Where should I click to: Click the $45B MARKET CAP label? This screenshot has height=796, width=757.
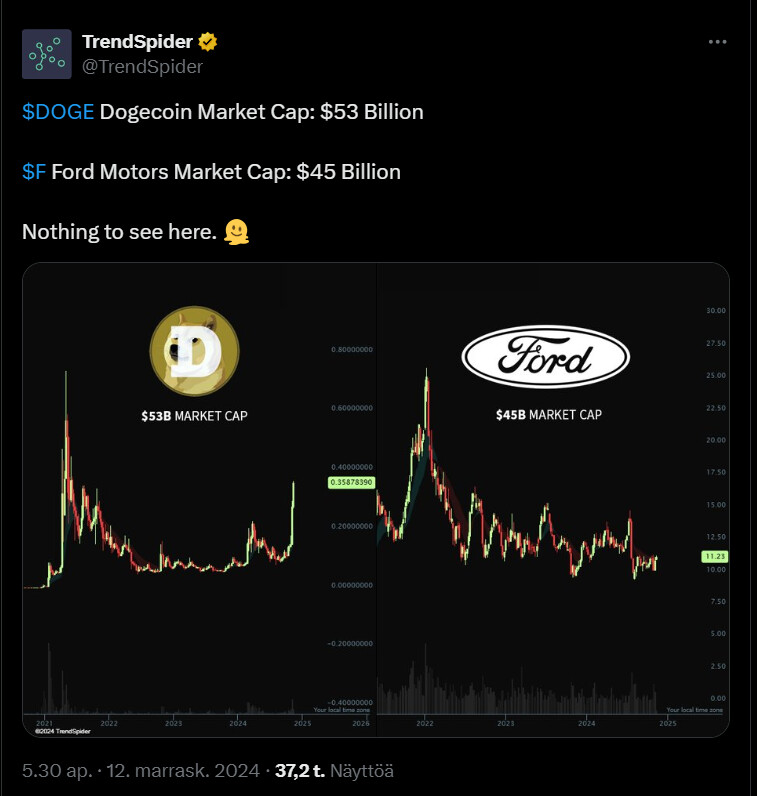pos(549,415)
